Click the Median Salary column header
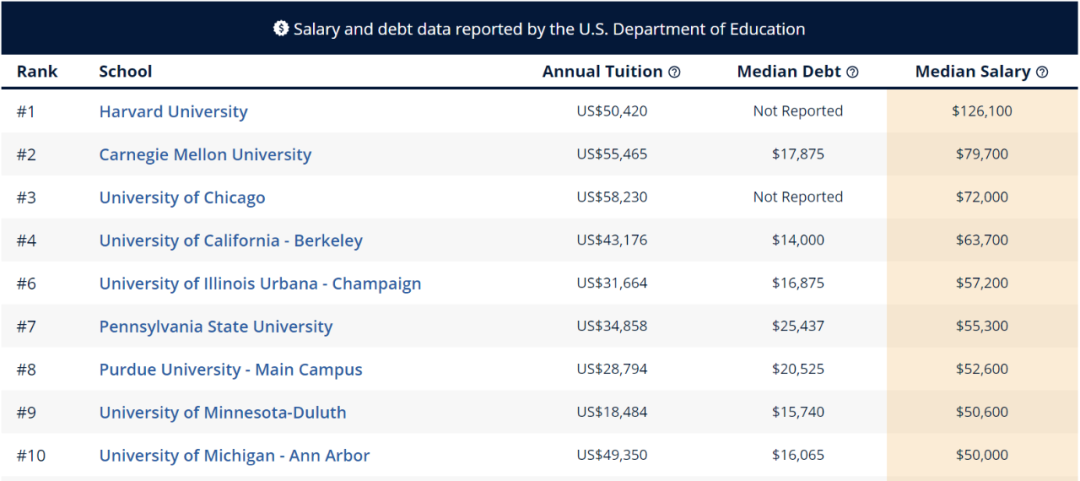 972,72
